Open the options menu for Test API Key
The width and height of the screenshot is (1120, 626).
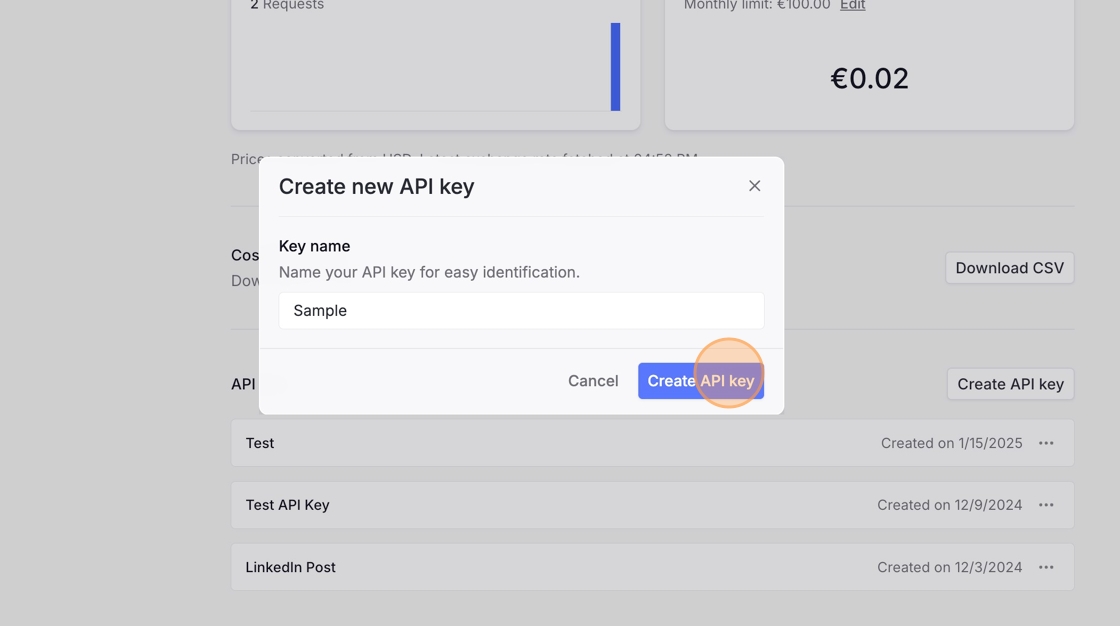1046,505
